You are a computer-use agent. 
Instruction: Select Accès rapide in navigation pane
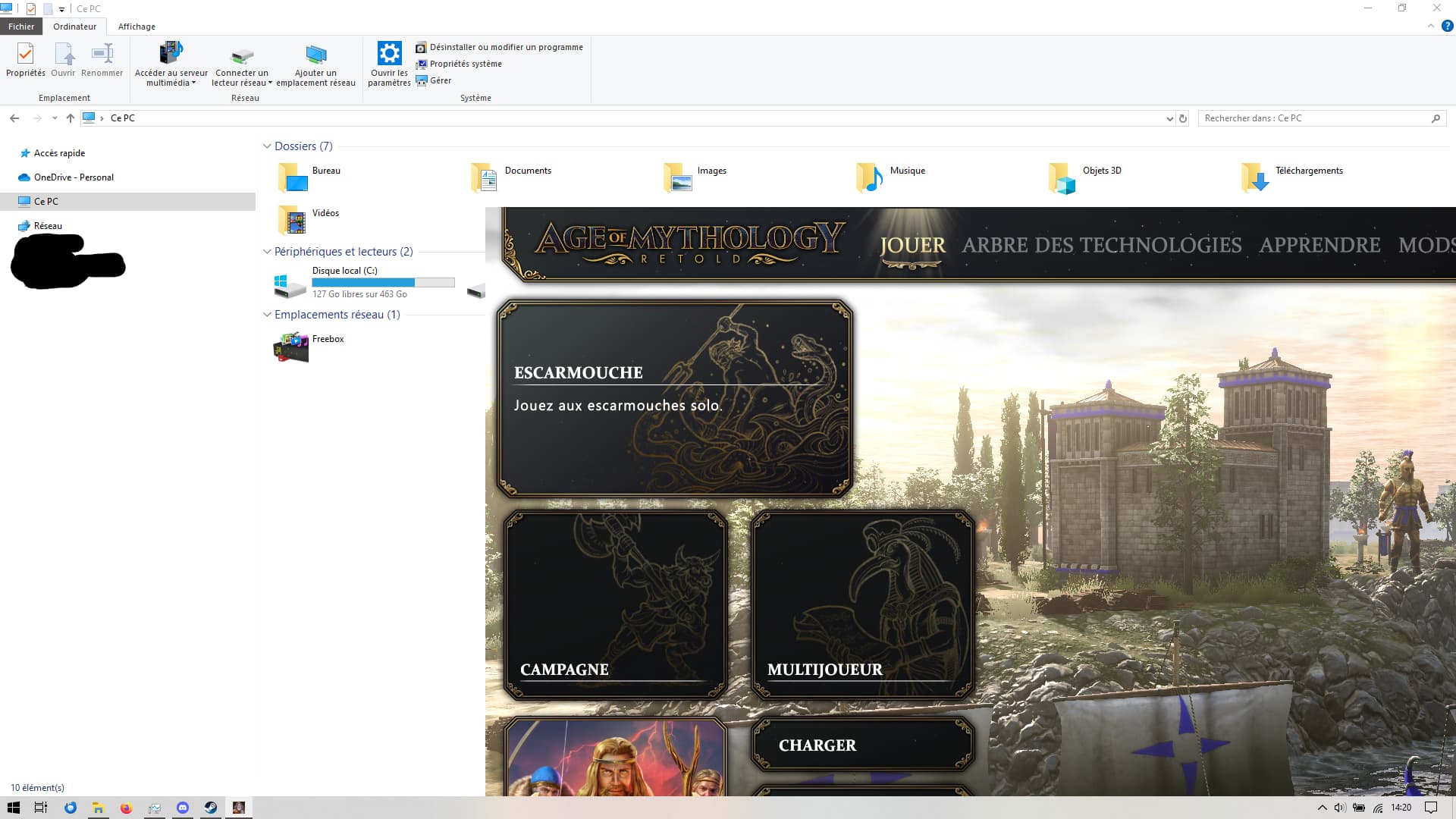pyautogui.click(x=59, y=153)
